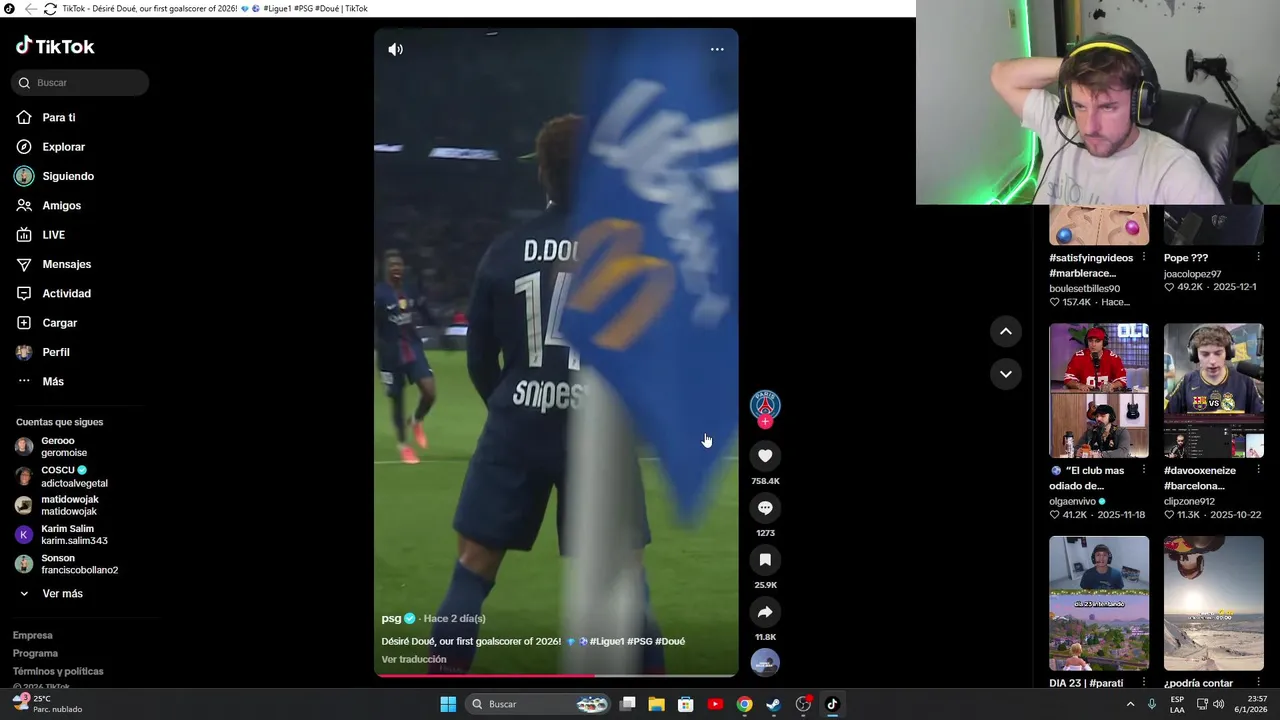Image resolution: width=1280 pixels, height=720 pixels.
Task: Click the Ver traducción link
Action: [x=414, y=660]
